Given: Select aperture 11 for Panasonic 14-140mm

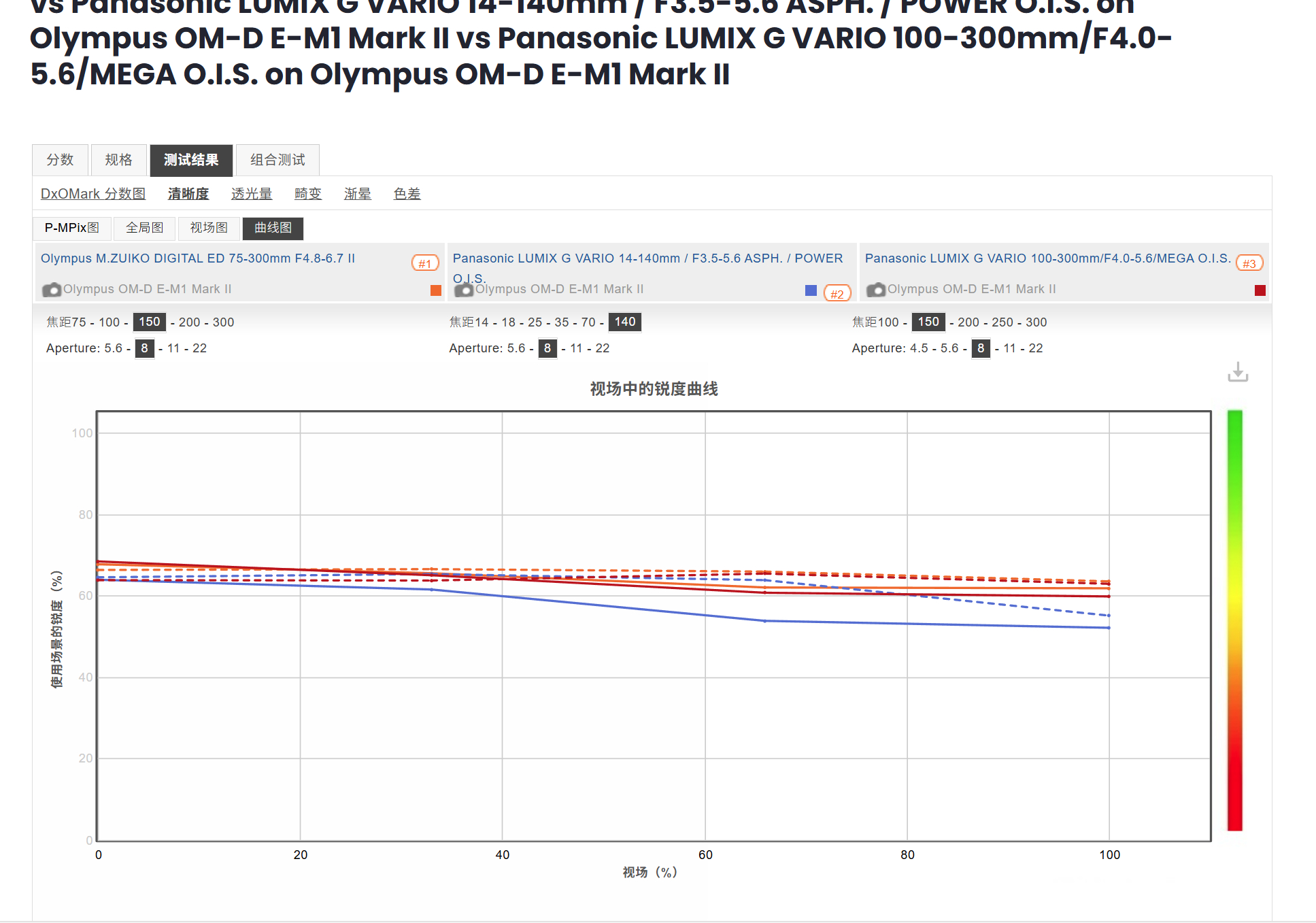Looking at the screenshot, I should (577, 348).
